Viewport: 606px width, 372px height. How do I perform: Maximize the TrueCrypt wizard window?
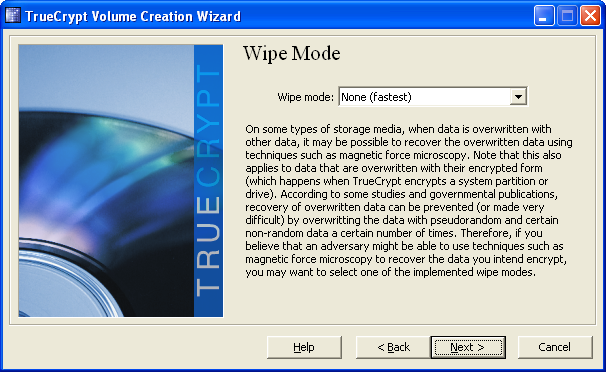tap(567, 16)
